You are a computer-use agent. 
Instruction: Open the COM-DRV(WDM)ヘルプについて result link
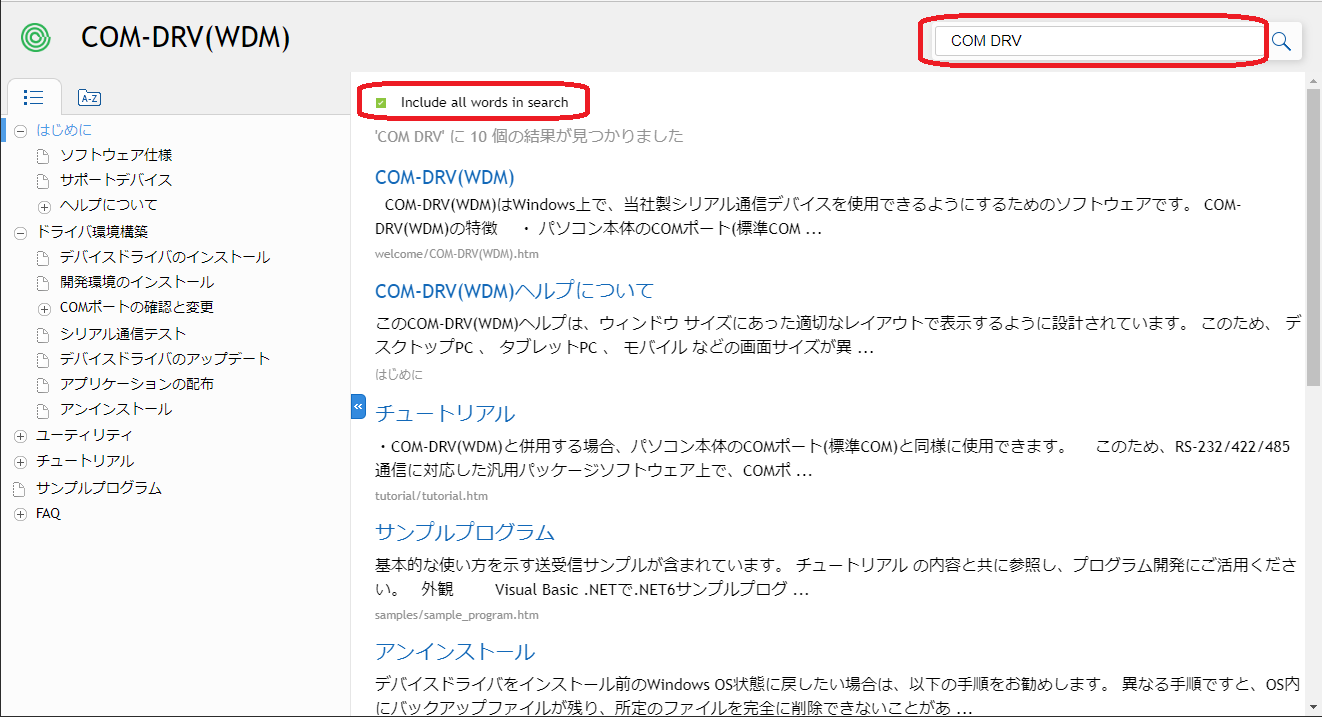[x=514, y=291]
